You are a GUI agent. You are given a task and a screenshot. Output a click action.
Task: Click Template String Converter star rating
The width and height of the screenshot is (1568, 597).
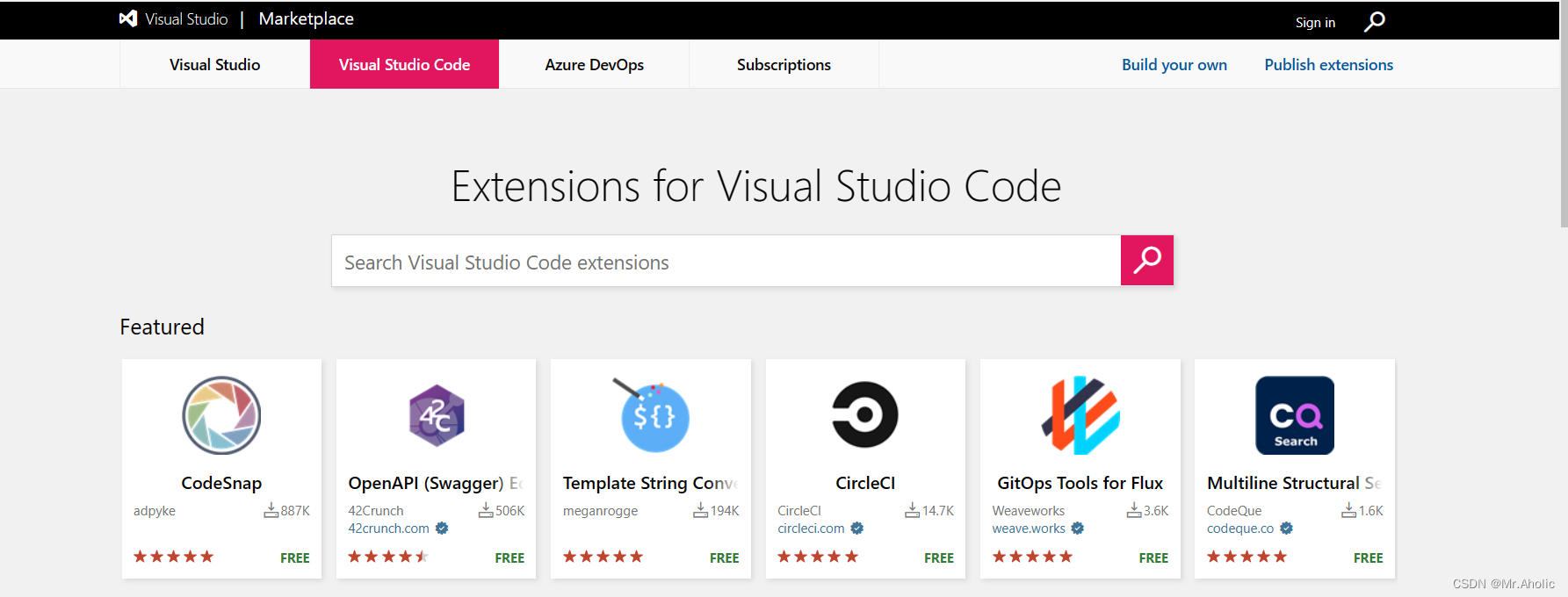pyautogui.click(x=603, y=557)
